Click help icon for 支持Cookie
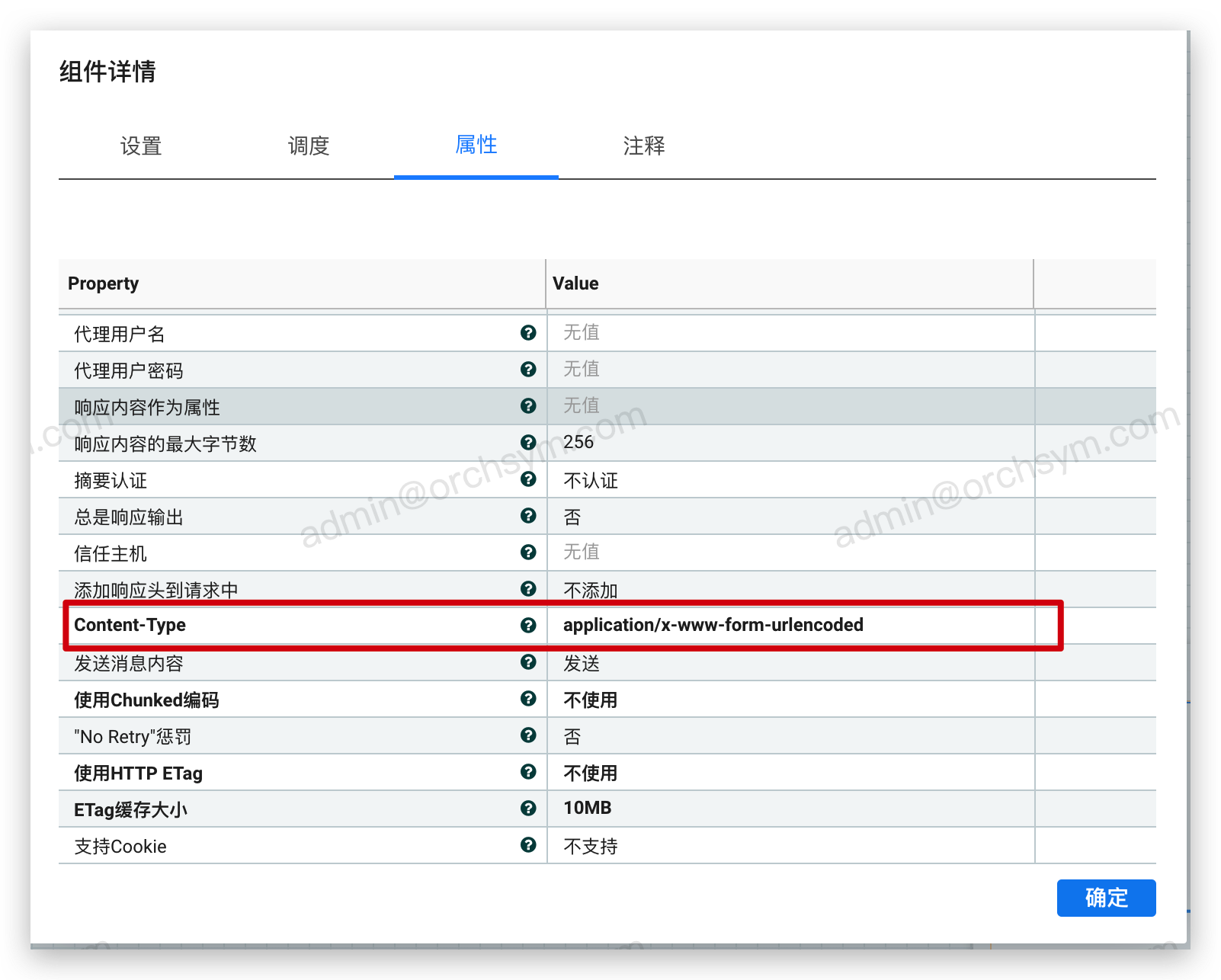Screen dimensions: 1221x980 (528, 844)
